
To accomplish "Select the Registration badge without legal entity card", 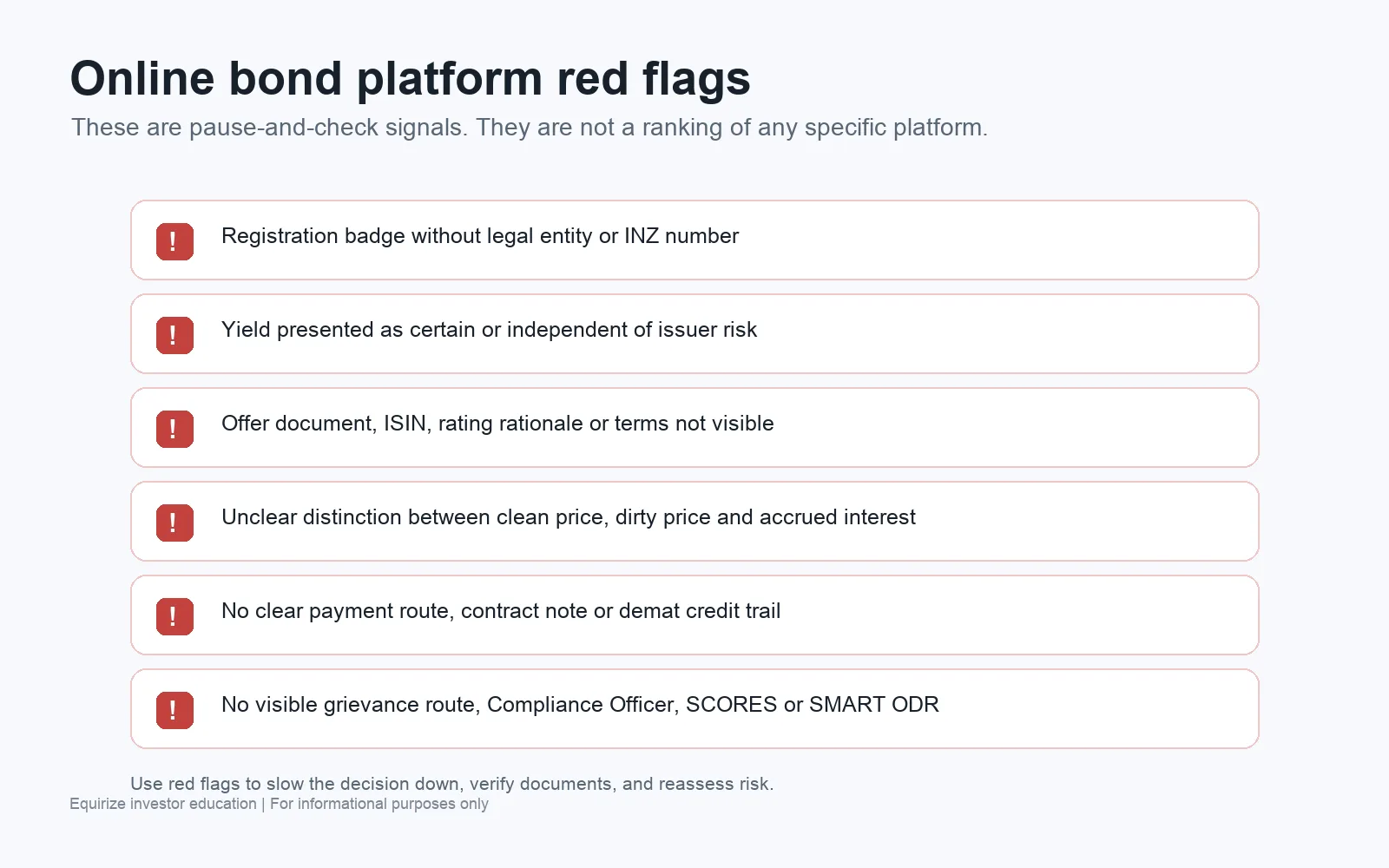I will (x=694, y=240).
